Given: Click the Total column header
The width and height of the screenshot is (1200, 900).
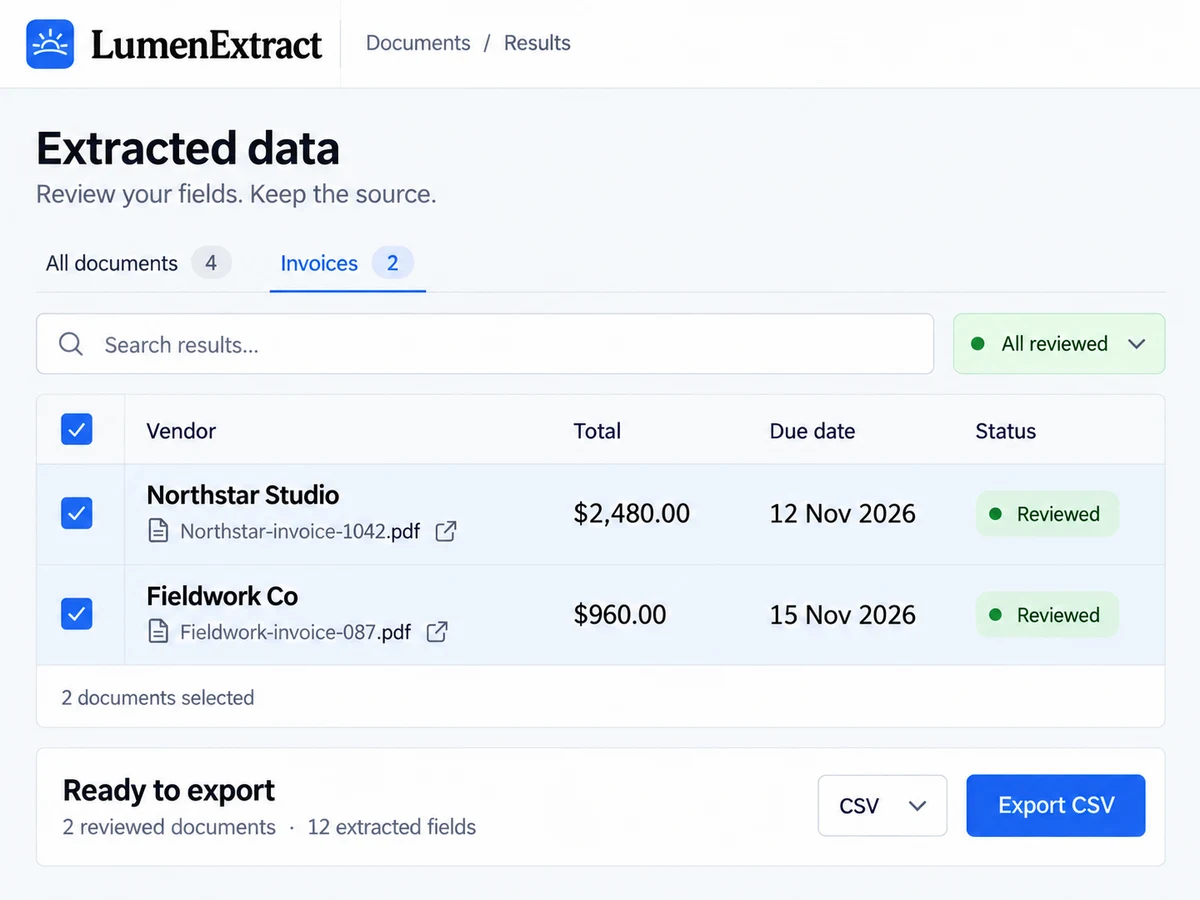Looking at the screenshot, I should [x=597, y=431].
